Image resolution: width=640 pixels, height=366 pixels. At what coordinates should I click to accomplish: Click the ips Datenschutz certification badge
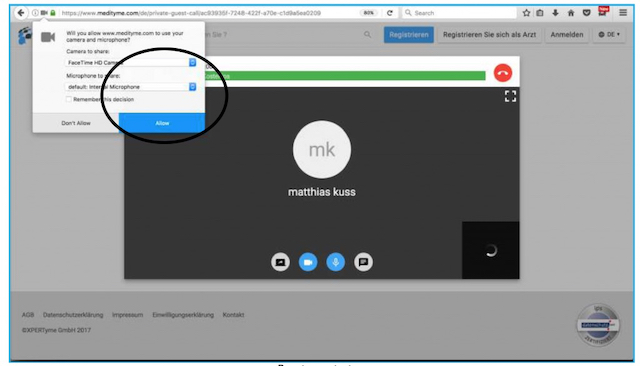(598, 325)
